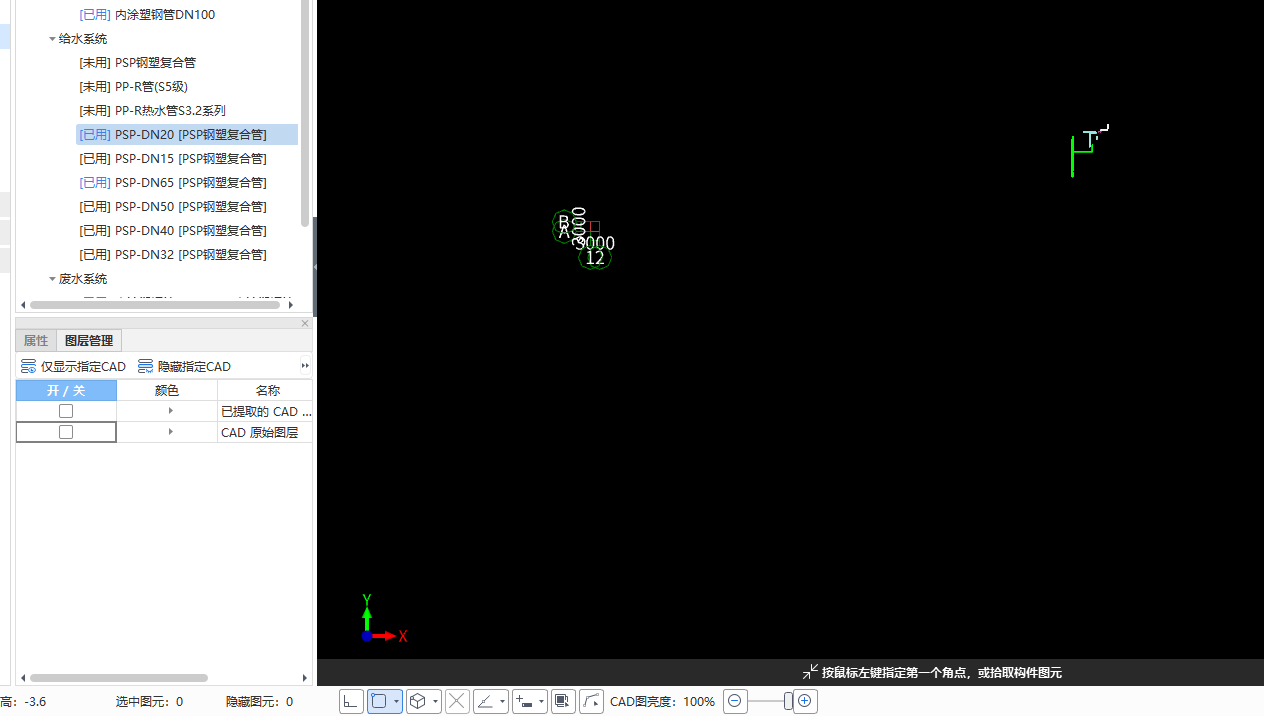Click the orthogonal mode icon in bottom toolbar
The height and width of the screenshot is (716, 1264).
coord(351,702)
